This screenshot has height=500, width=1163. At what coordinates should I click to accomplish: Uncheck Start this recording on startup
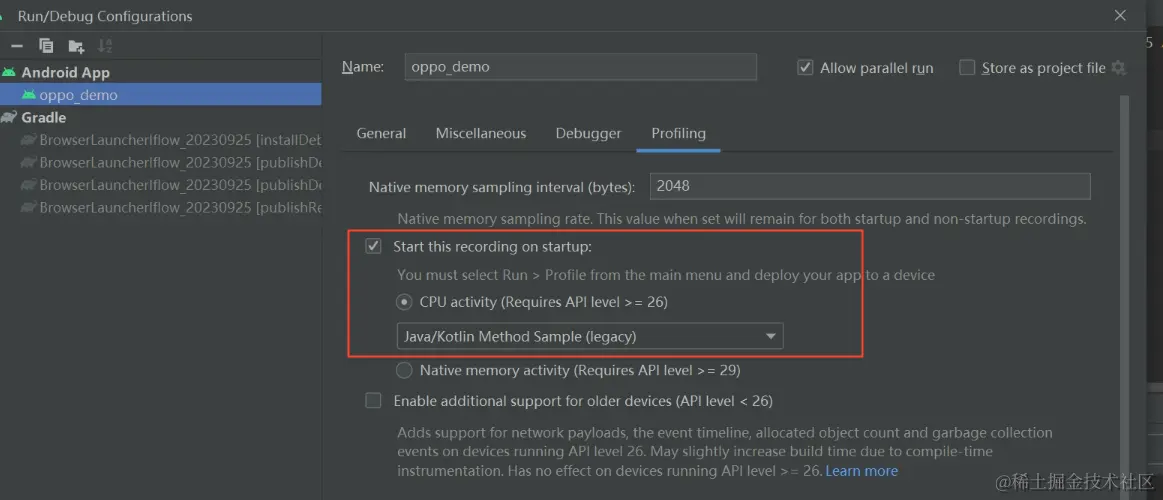(x=374, y=246)
